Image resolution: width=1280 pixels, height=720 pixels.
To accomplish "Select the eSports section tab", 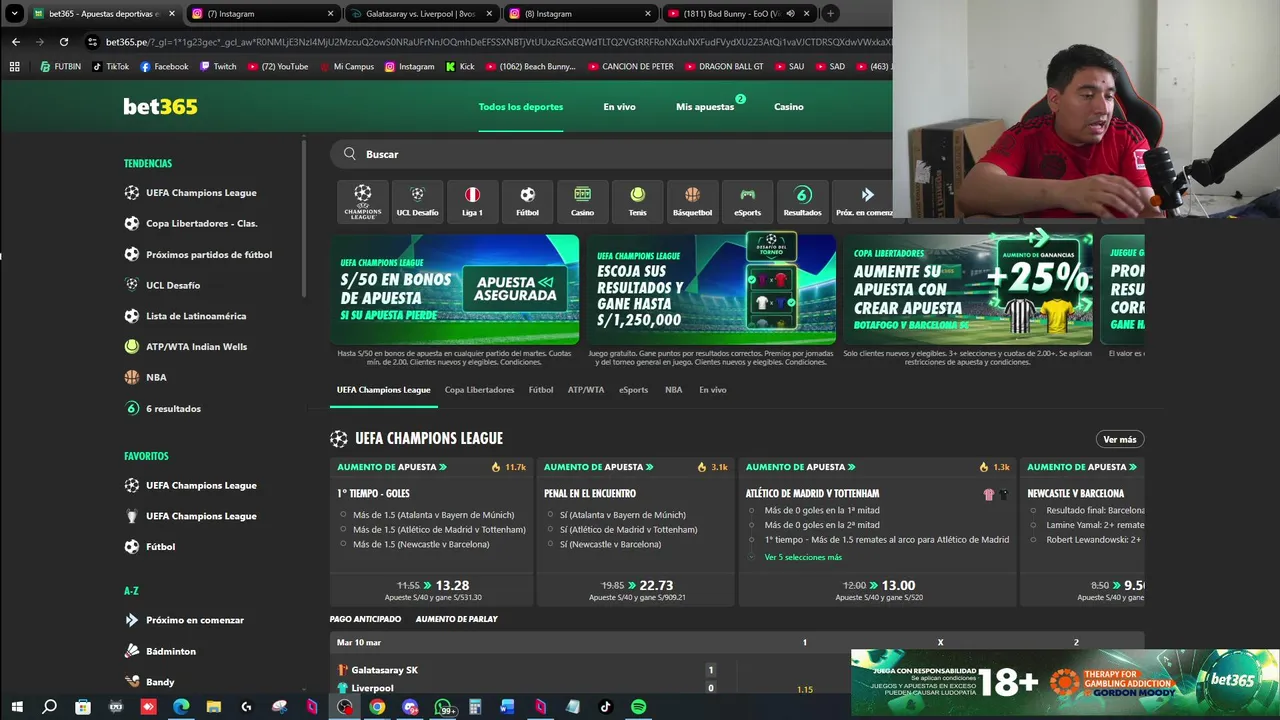I will click(x=633, y=390).
